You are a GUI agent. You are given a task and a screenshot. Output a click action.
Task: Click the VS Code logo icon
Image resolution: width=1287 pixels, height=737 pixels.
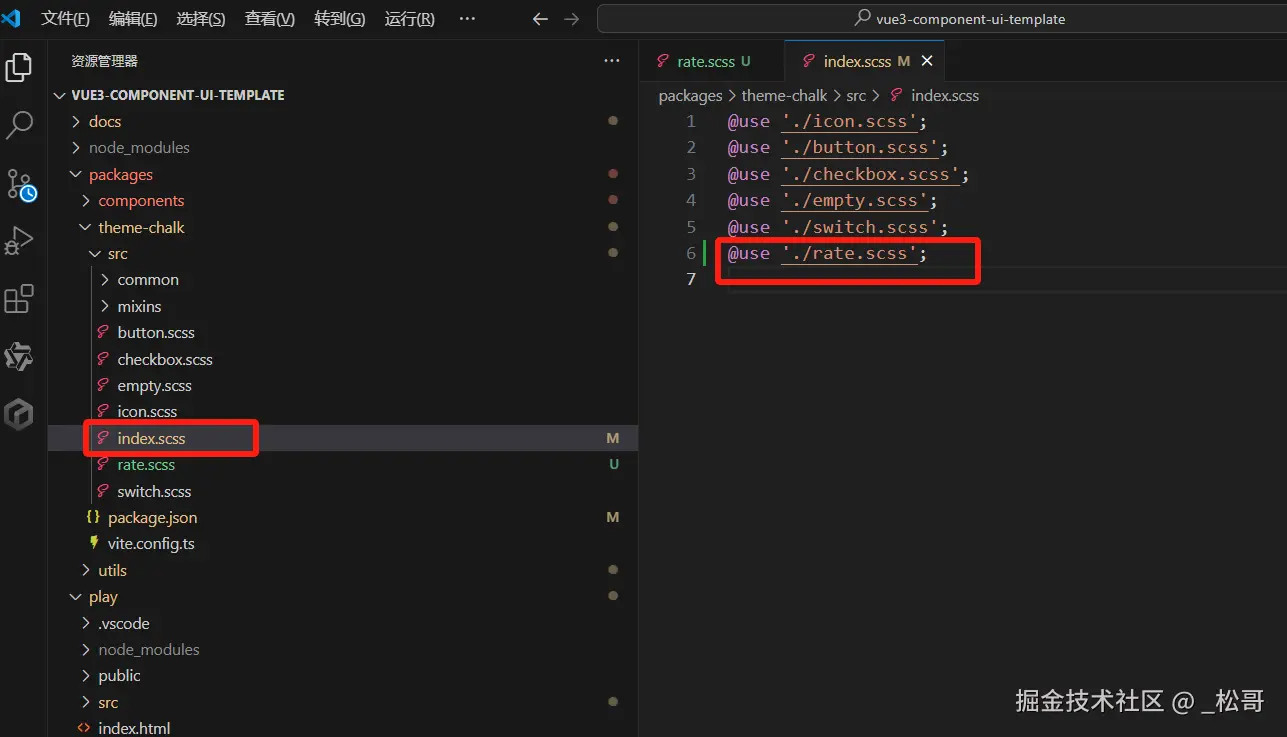coord(12,18)
